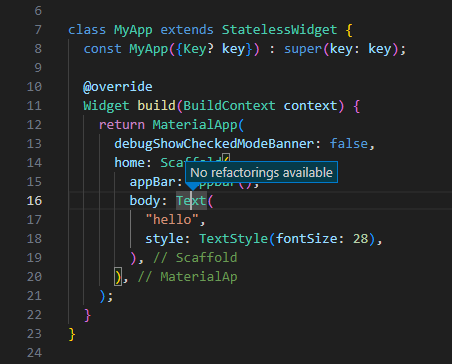Click the 'body' property on line 16
This screenshot has width=452, height=364.
(145, 201)
